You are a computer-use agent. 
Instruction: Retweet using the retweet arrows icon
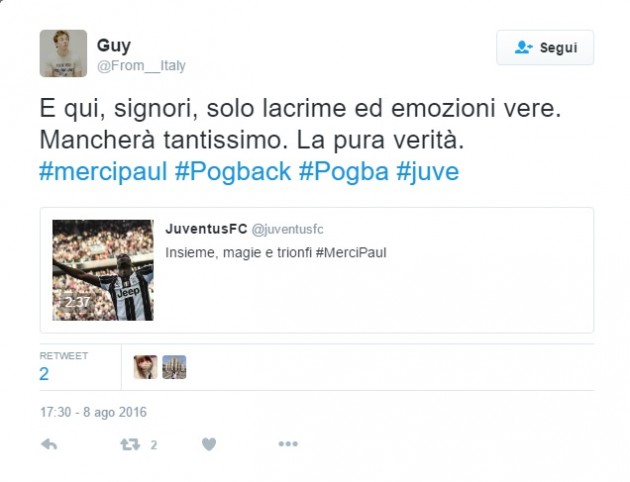(130, 444)
